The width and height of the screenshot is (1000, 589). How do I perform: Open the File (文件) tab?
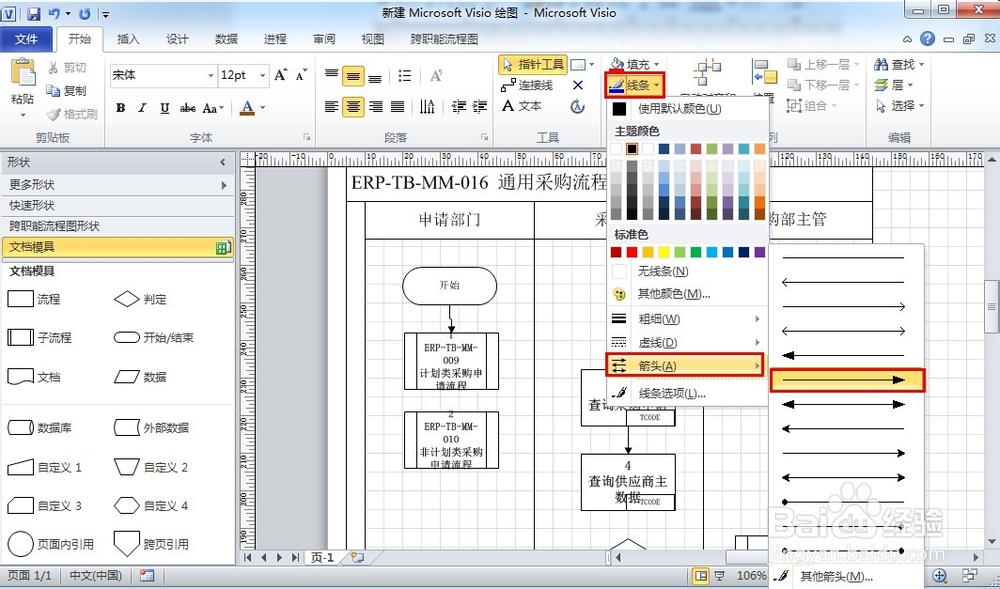[x=26, y=39]
